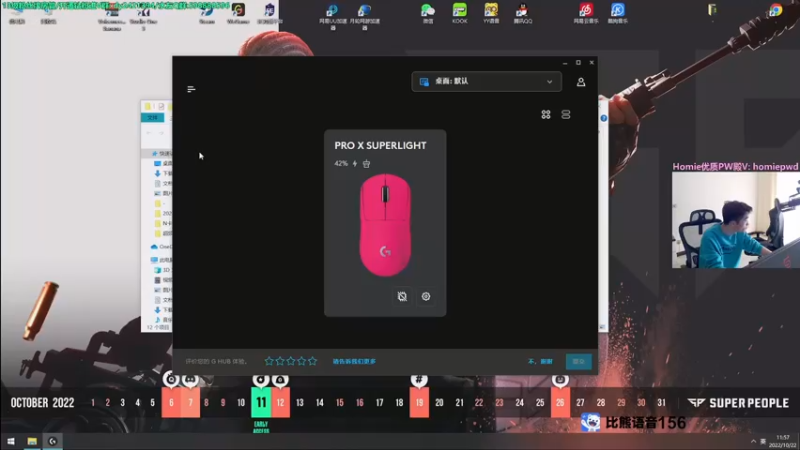Click the back arrow in File Explorer
The width and height of the screenshot is (800, 450).
pos(148,133)
